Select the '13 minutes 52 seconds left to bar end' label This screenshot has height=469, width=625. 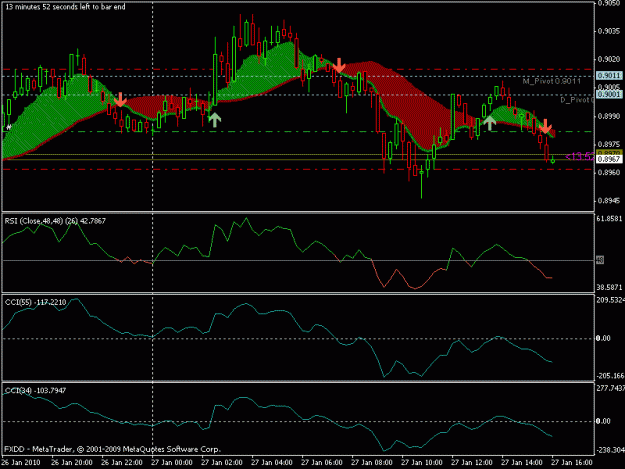[65, 7]
